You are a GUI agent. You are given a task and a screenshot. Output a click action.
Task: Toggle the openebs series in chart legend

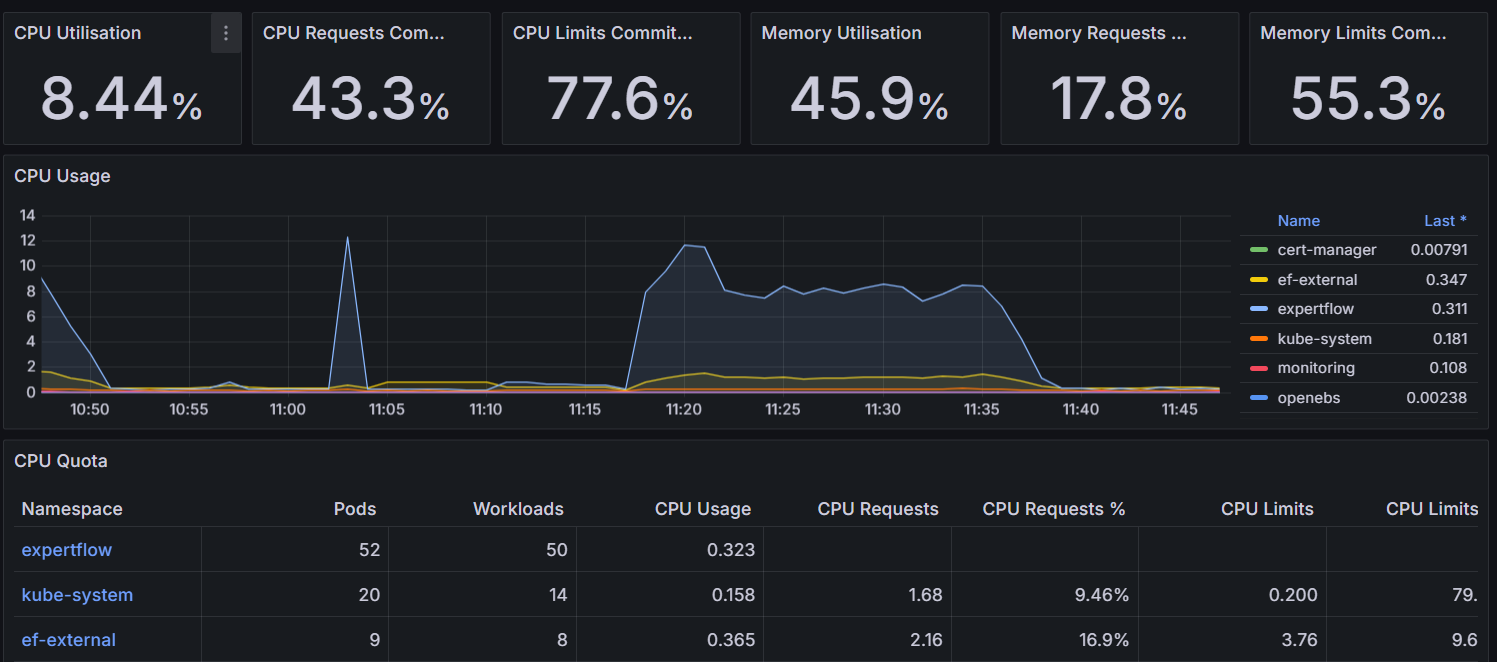tap(1302, 398)
